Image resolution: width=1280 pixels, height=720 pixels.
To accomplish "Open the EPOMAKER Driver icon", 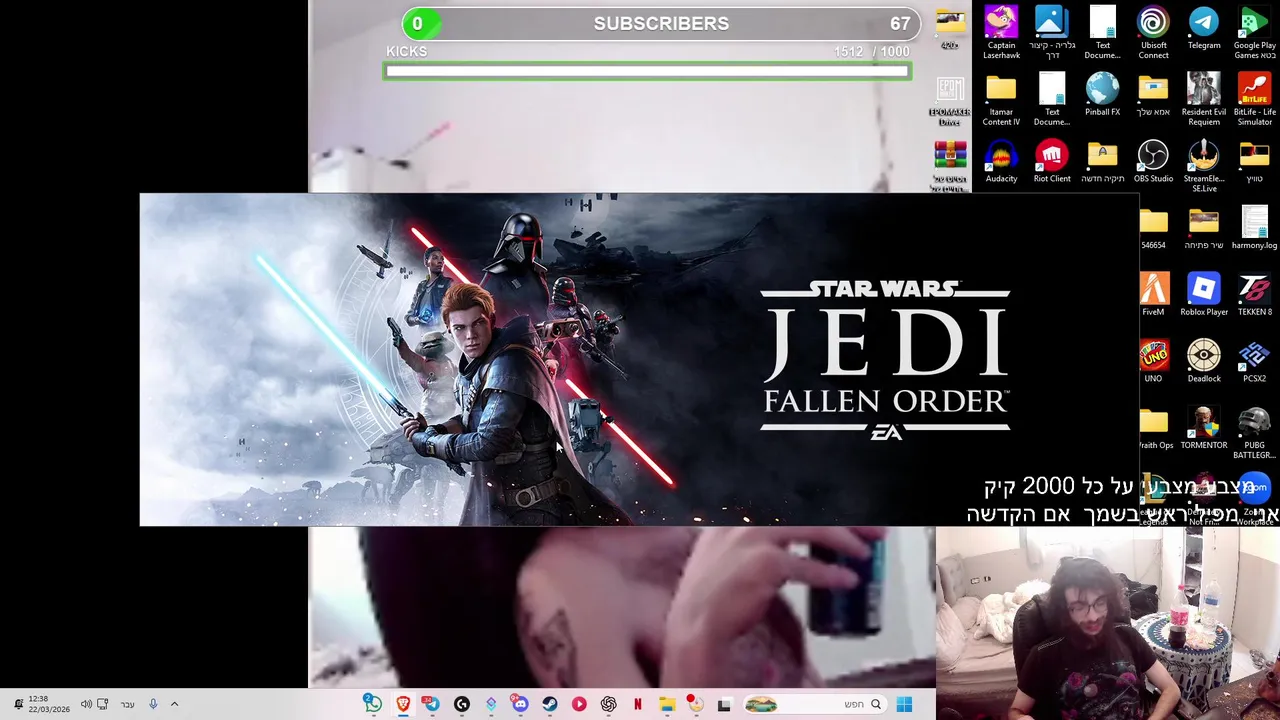I will [949, 101].
